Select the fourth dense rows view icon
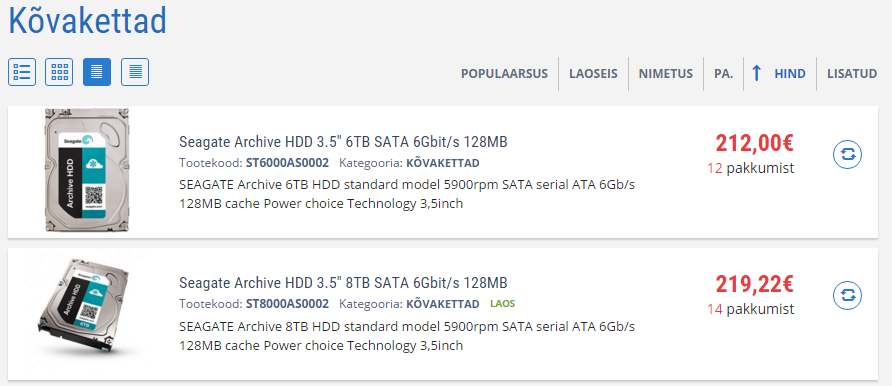Screen dimensions: 892x386 [x=135, y=72]
